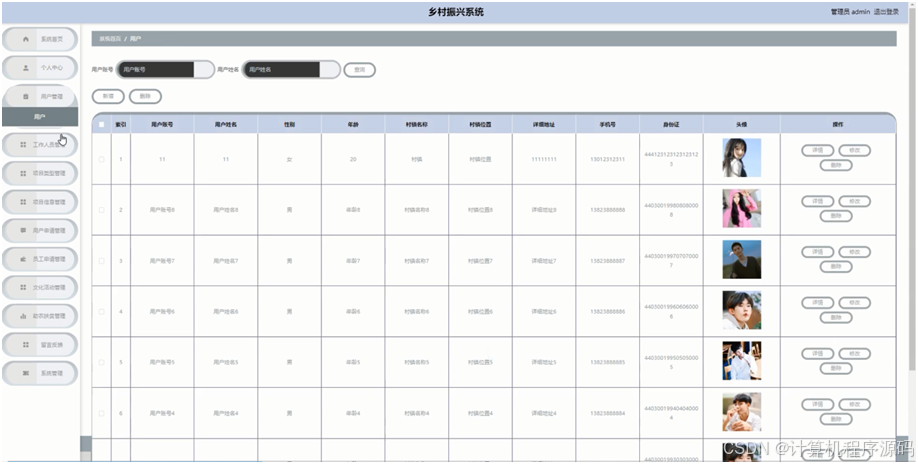Image resolution: width=918 pixels, height=464 pixels.
Task: Click 修改 for the 用户账号6 row
Action: (855, 303)
